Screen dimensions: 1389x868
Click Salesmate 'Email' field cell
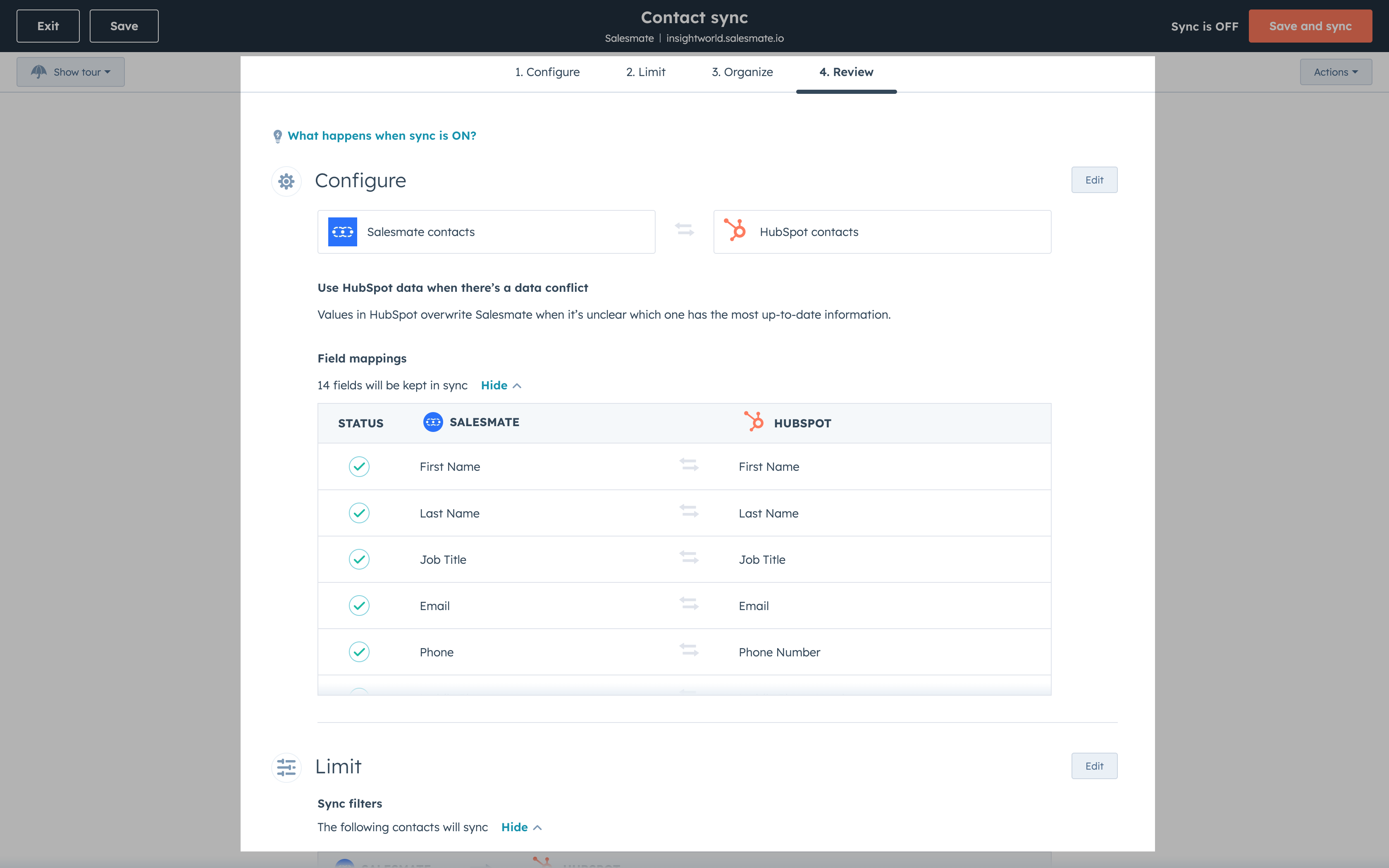pos(434,606)
